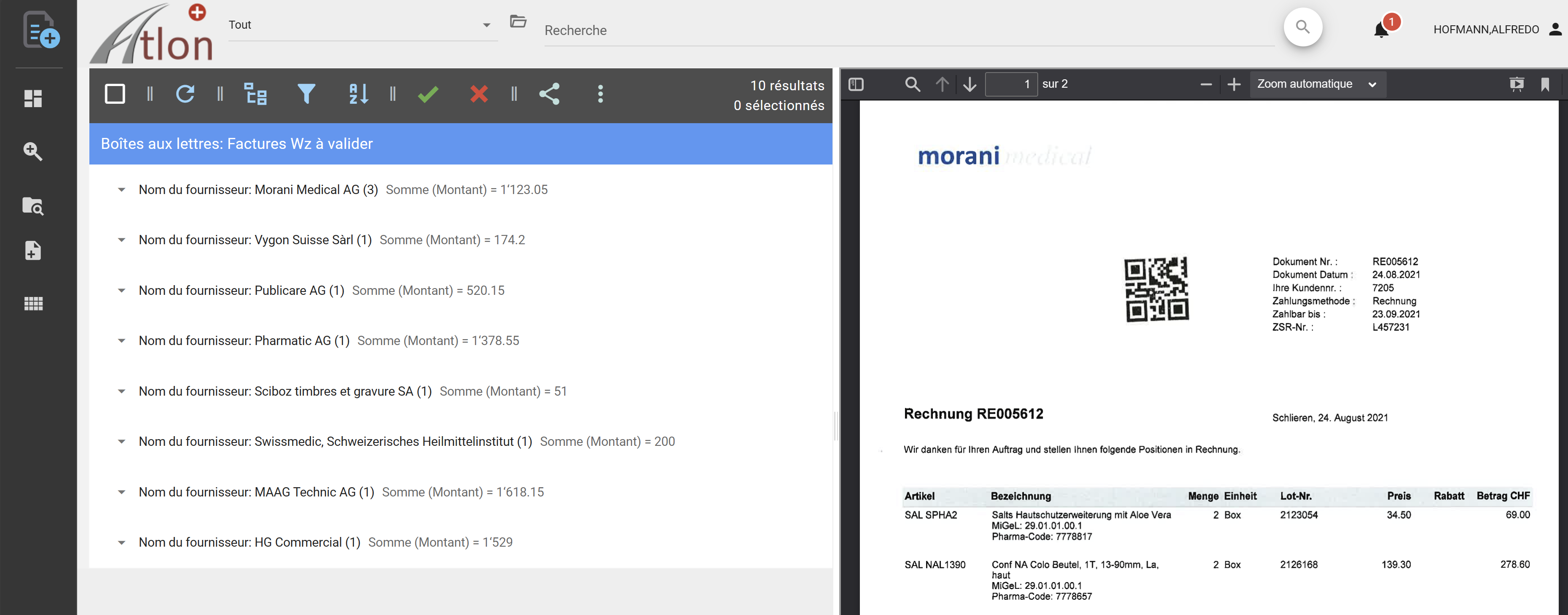Screen dimensions: 1568x615
Task: Refresh the results list
Action: (185, 94)
